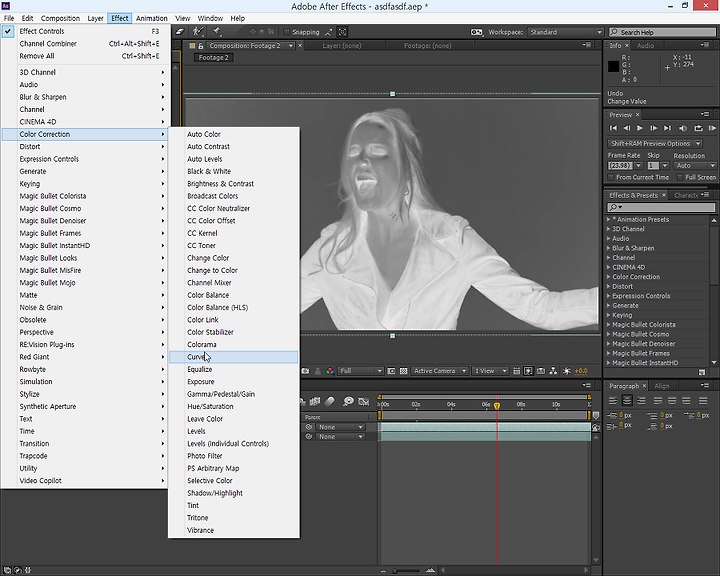The image size is (720, 576).
Task: Open Active Camera view dropdown
Action: tap(439, 371)
